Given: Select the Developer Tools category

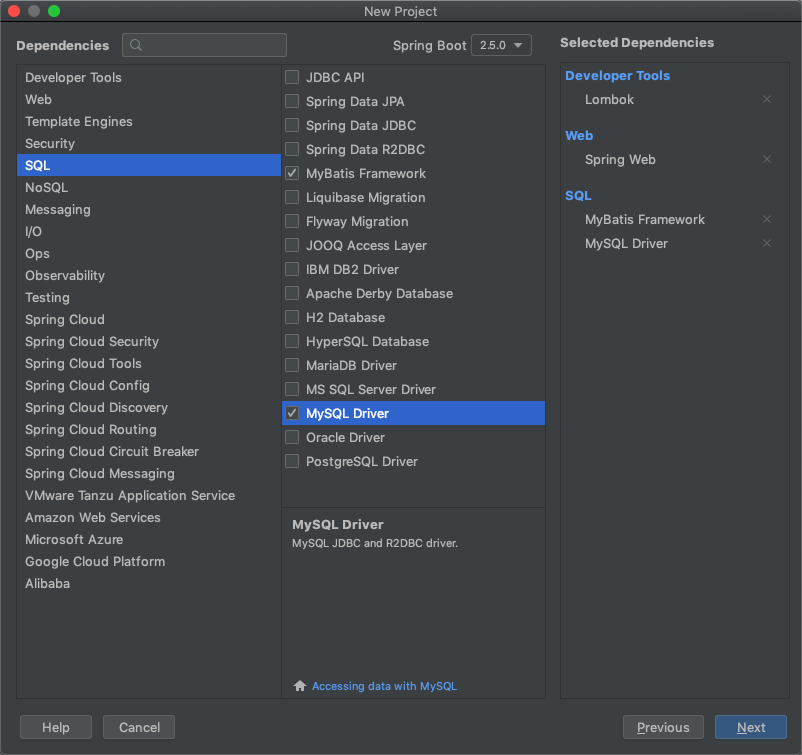Looking at the screenshot, I should 149,77.
